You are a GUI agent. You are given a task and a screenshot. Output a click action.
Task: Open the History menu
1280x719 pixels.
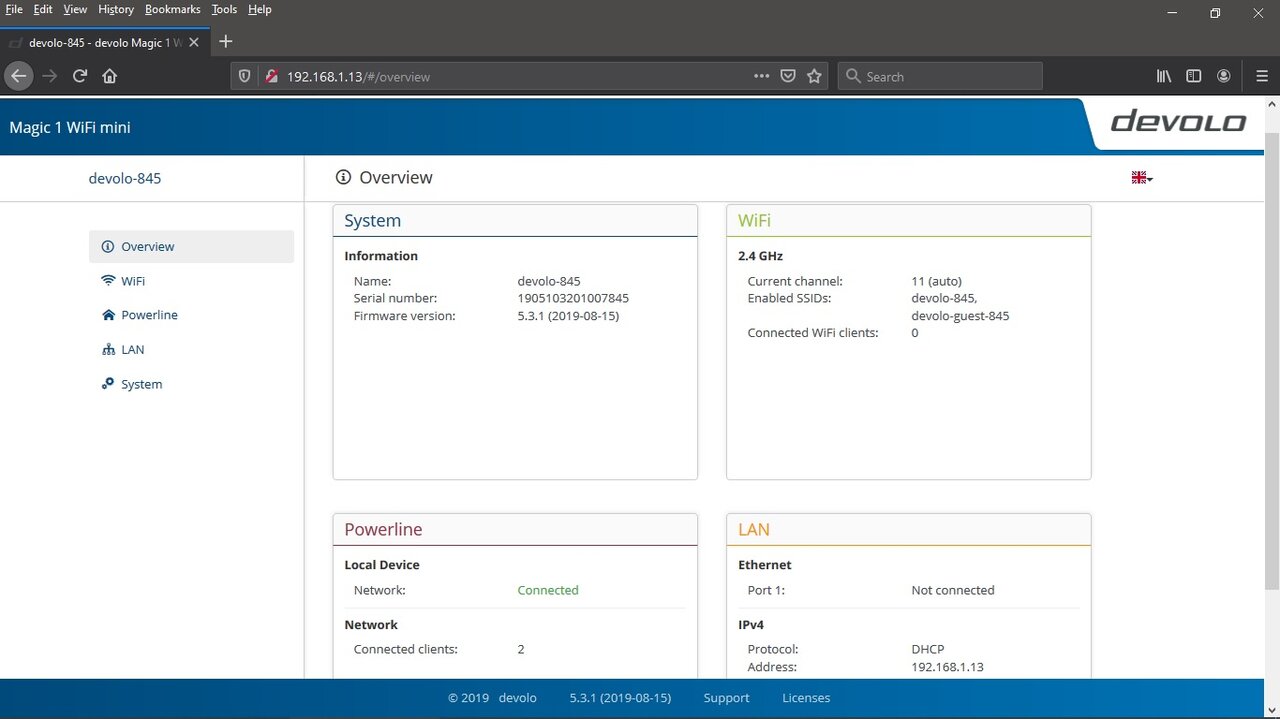pos(116,9)
